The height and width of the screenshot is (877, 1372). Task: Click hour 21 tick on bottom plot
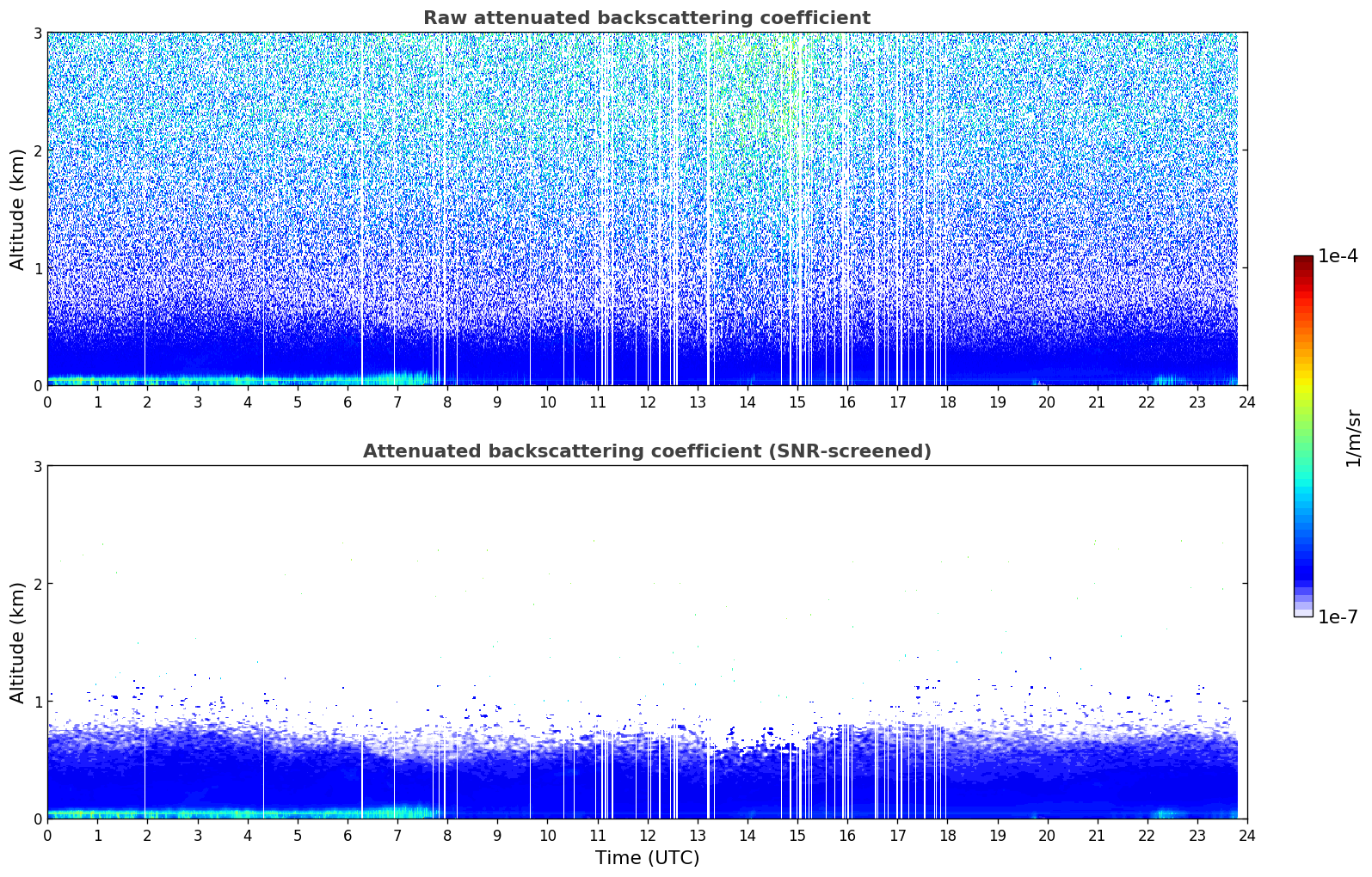click(x=1097, y=835)
